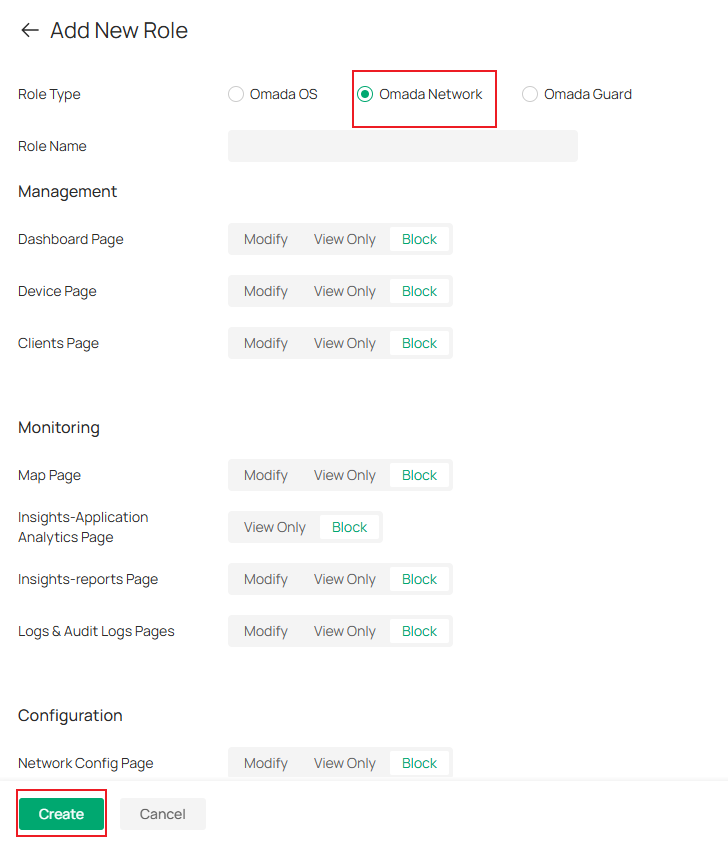This screenshot has height=845, width=728.
Task: Set Clients Page permission to Modify
Action: click(x=266, y=343)
